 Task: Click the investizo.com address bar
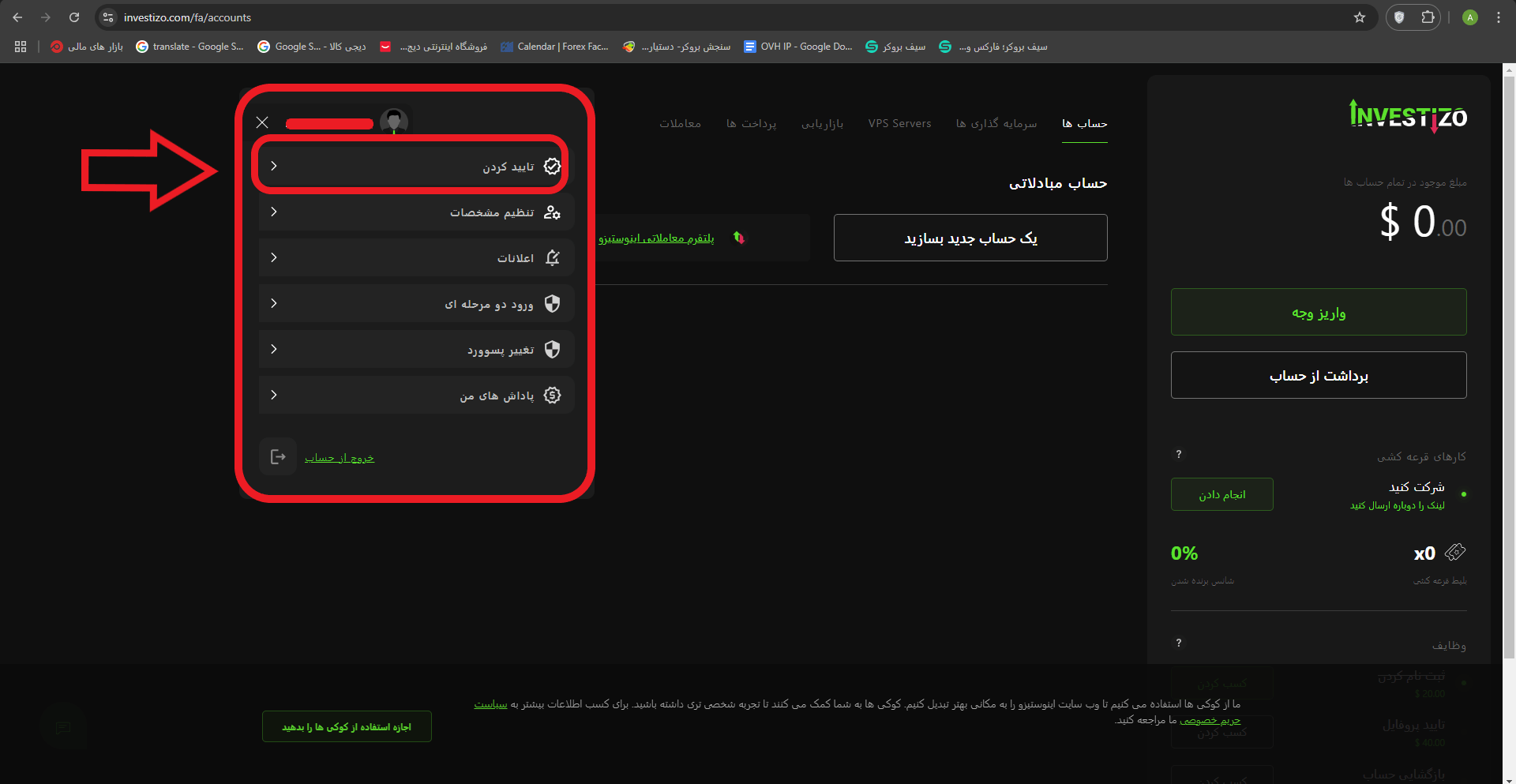click(734, 17)
